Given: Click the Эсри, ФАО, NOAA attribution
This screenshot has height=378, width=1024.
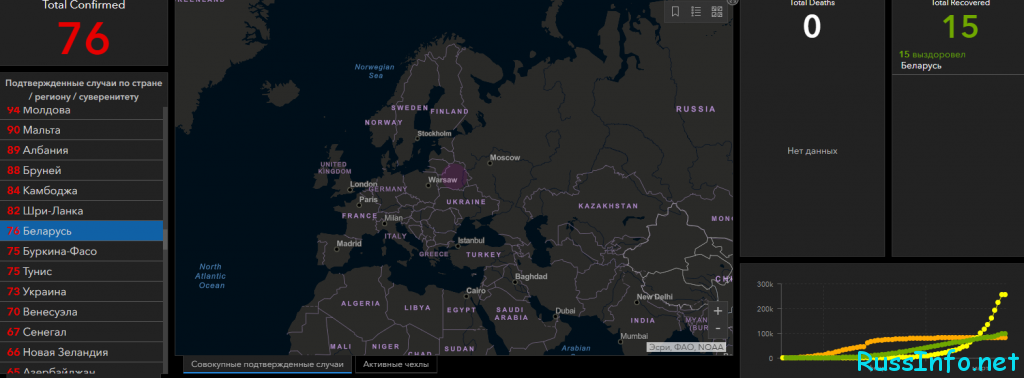Looking at the screenshot, I should (686, 347).
